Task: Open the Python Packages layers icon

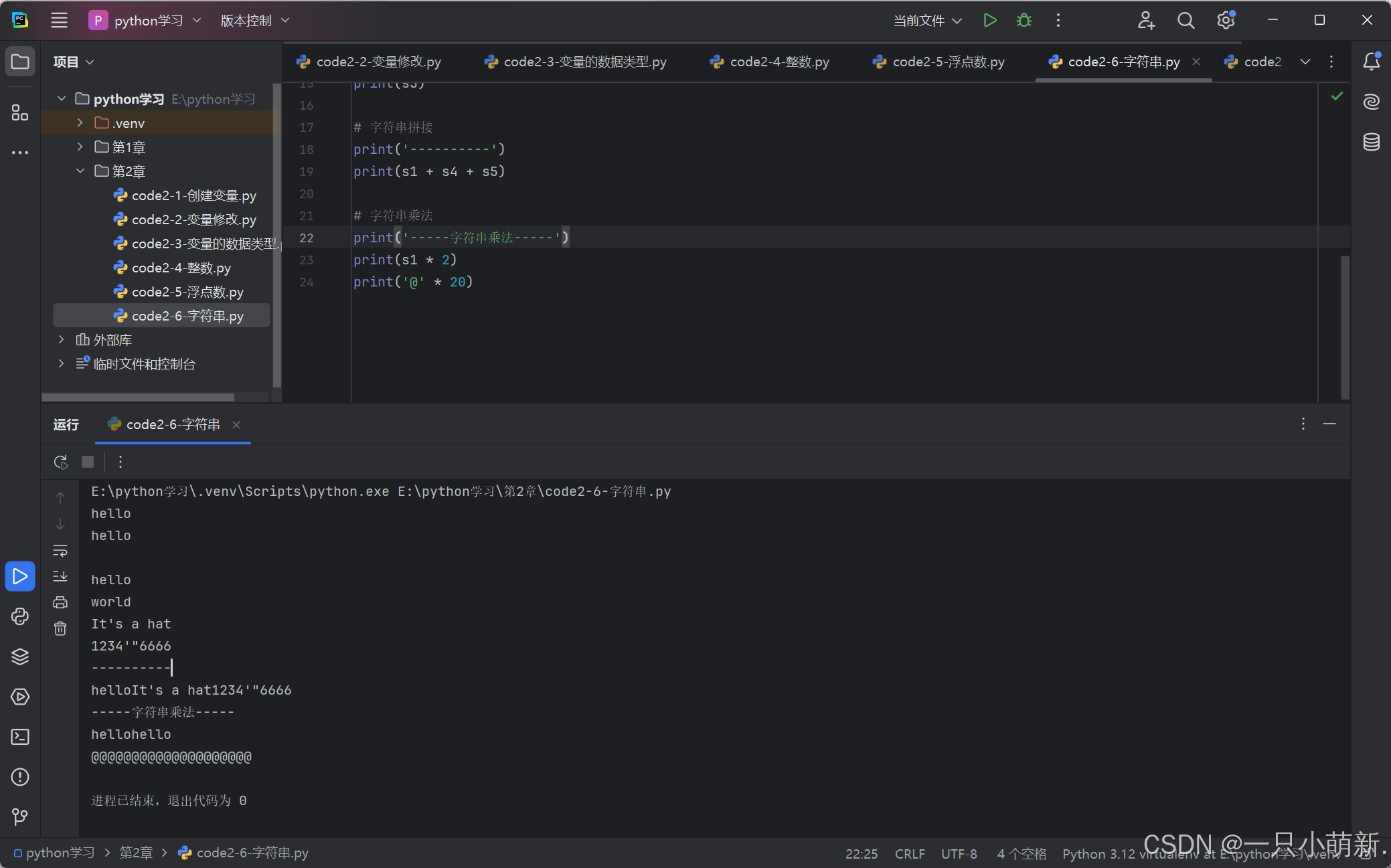Action: tap(20, 657)
